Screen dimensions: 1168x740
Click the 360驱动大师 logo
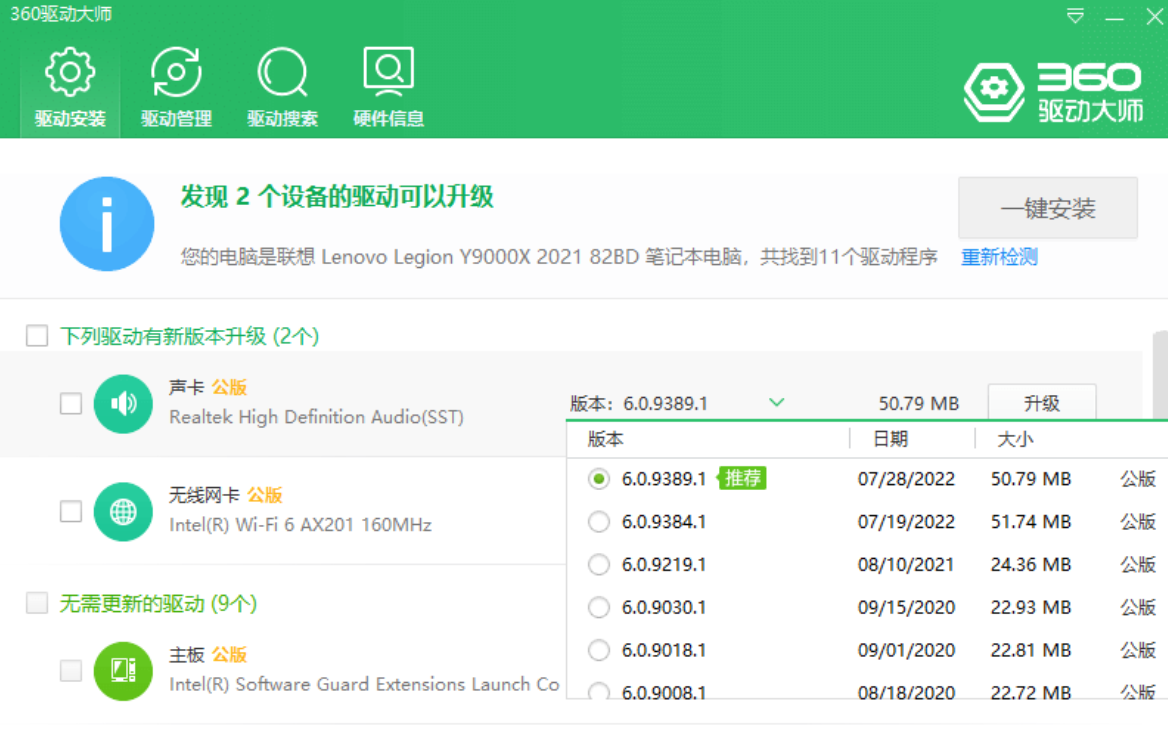click(1053, 92)
